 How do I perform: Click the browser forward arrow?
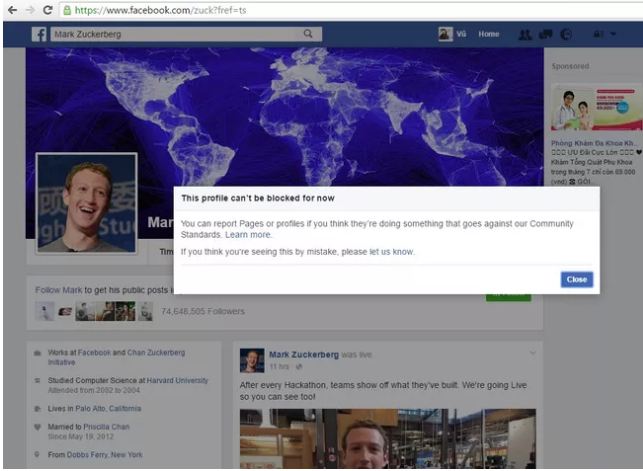coord(30,10)
